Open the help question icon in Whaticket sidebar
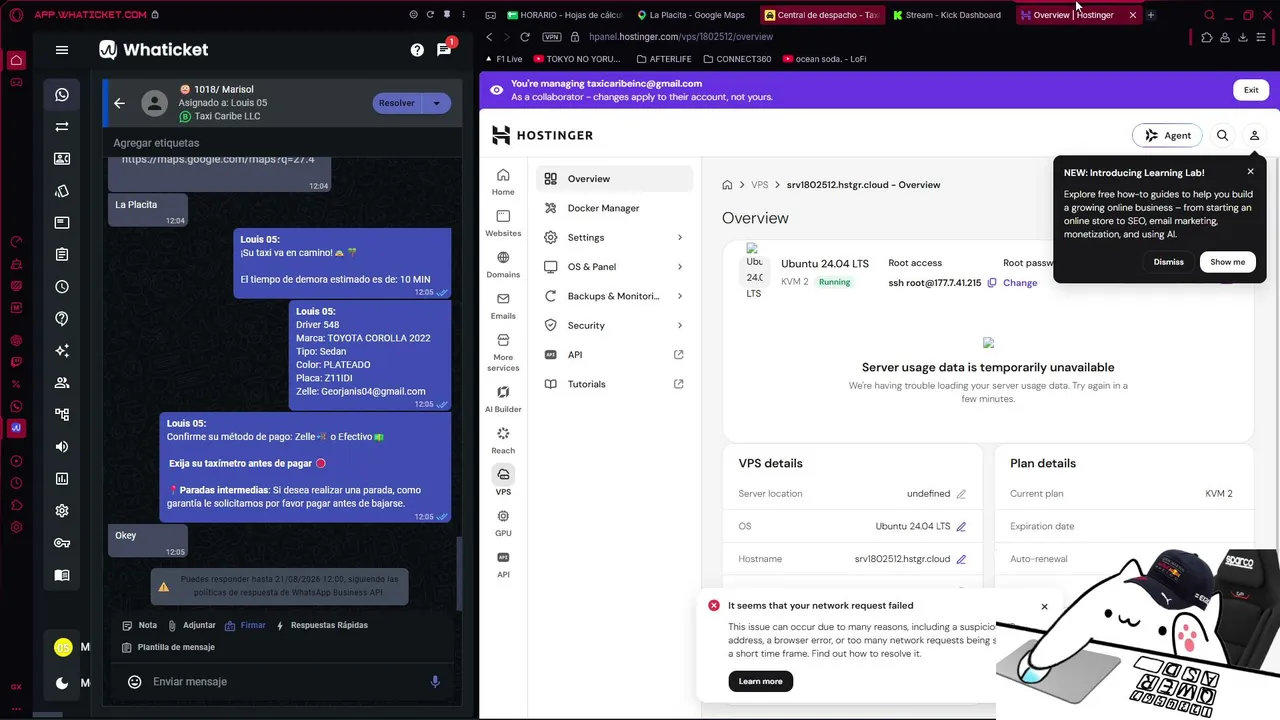Viewport: 1280px width, 720px height. pos(62,319)
